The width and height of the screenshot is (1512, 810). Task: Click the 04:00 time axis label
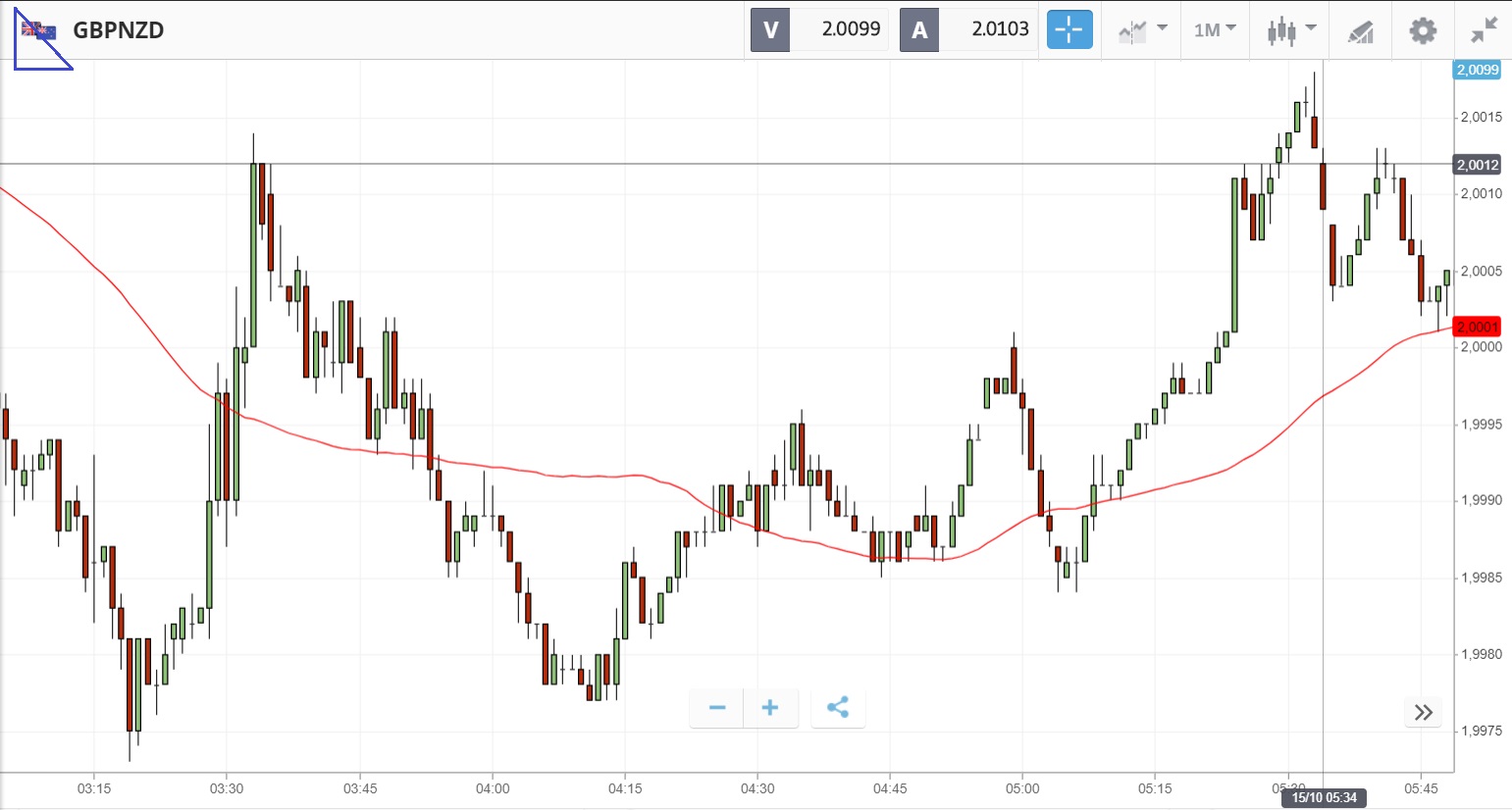[x=493, y=788]
